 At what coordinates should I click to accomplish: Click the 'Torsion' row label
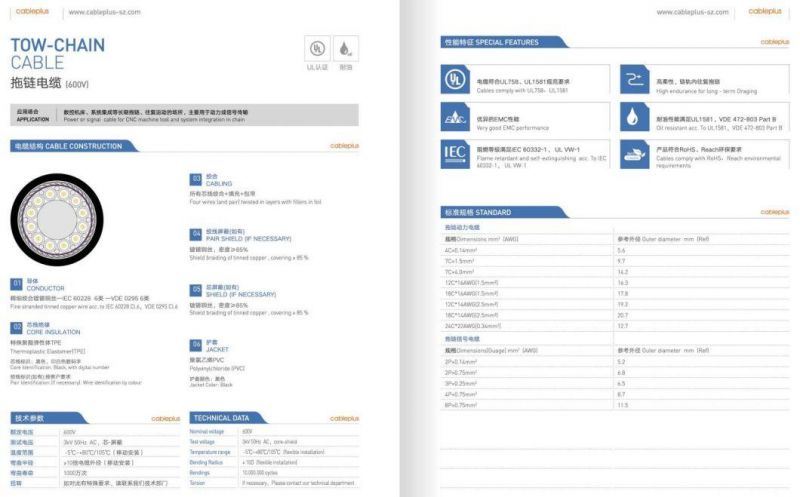(x=197, y=483)
